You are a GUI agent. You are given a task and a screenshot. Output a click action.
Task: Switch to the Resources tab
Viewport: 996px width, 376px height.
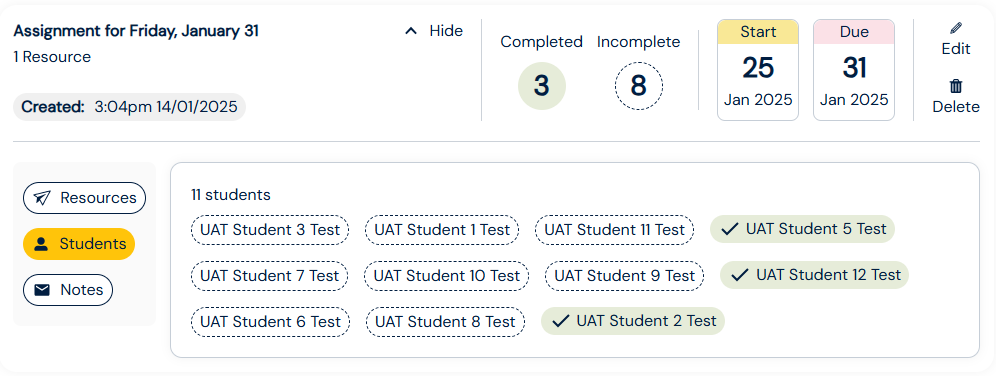point(84,198)
